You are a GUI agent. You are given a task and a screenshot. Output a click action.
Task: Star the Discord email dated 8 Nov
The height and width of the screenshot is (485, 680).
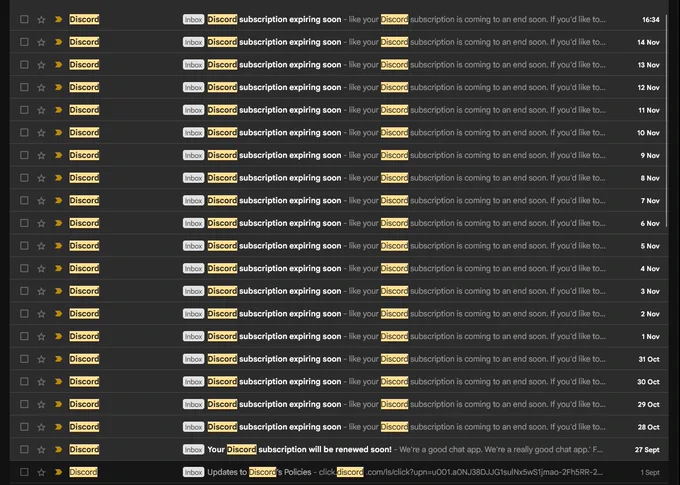click(x=41, y=178)
